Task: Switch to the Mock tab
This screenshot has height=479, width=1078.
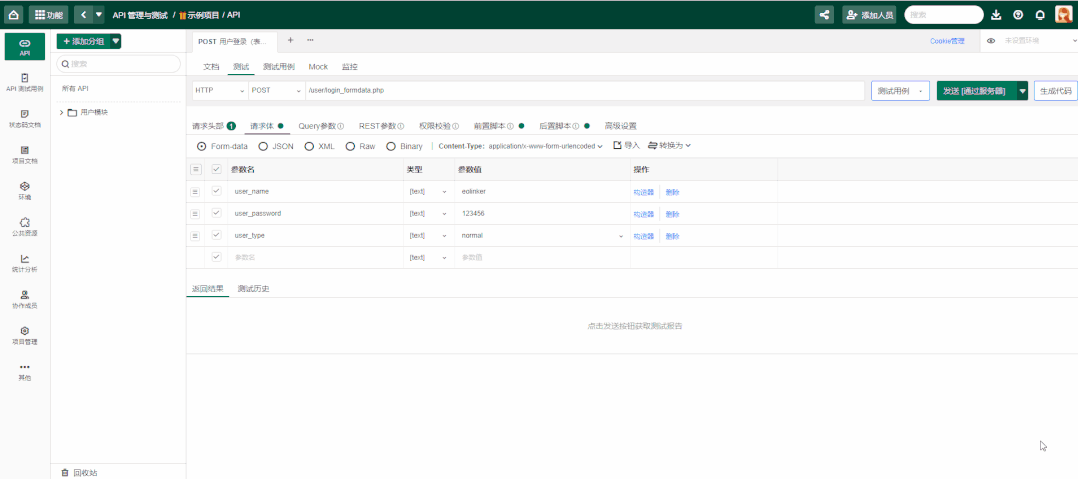Action: tap(317, 66)
